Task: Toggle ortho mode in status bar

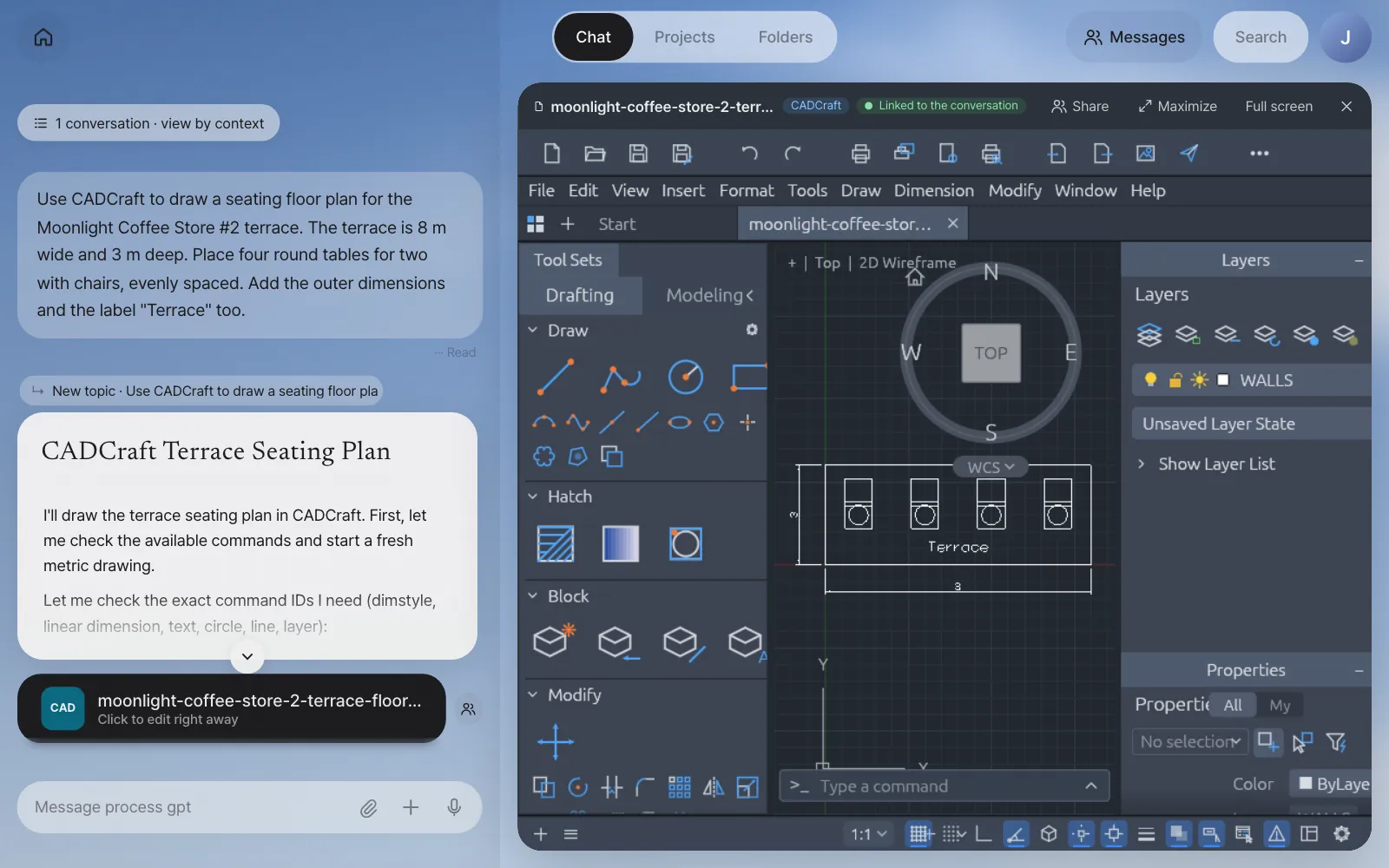Action: pyautogui.click(x=984, y=834)
